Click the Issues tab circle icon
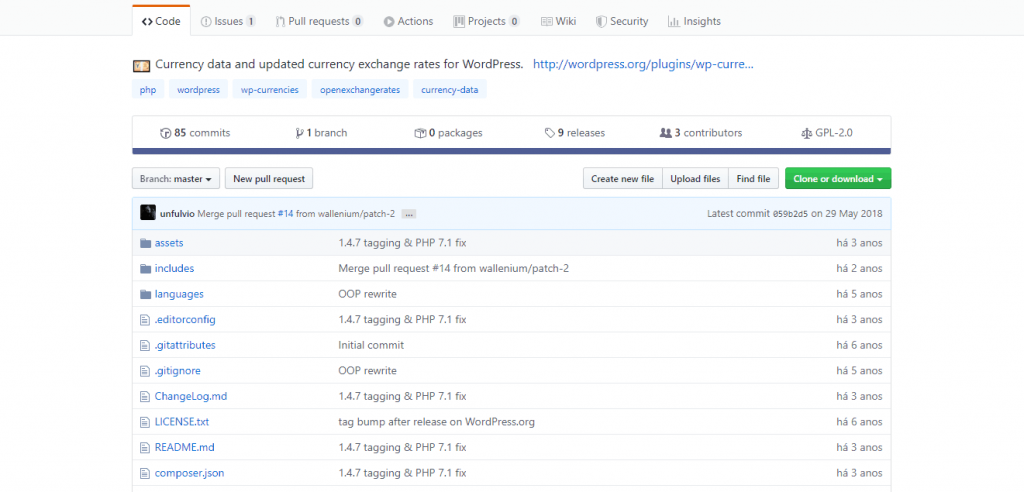The width and height of the screenshot is (1024, 492). click(x=206, y=22)
